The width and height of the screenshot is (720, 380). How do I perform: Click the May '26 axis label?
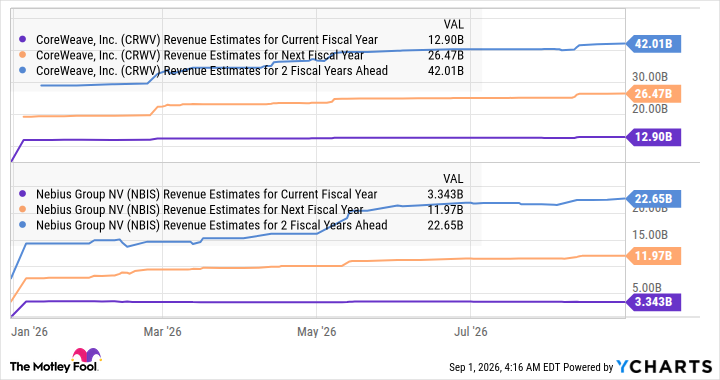pos(316,332)
